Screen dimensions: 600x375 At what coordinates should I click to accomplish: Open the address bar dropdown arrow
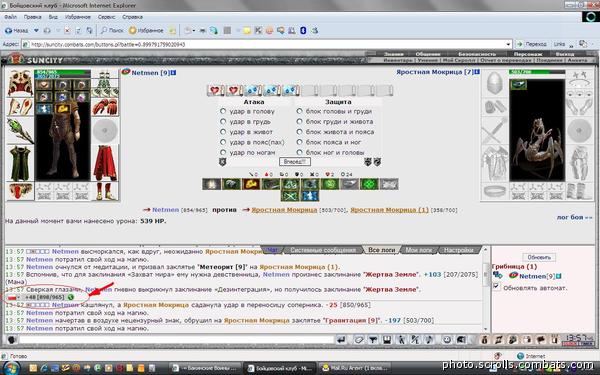point(508,44)
